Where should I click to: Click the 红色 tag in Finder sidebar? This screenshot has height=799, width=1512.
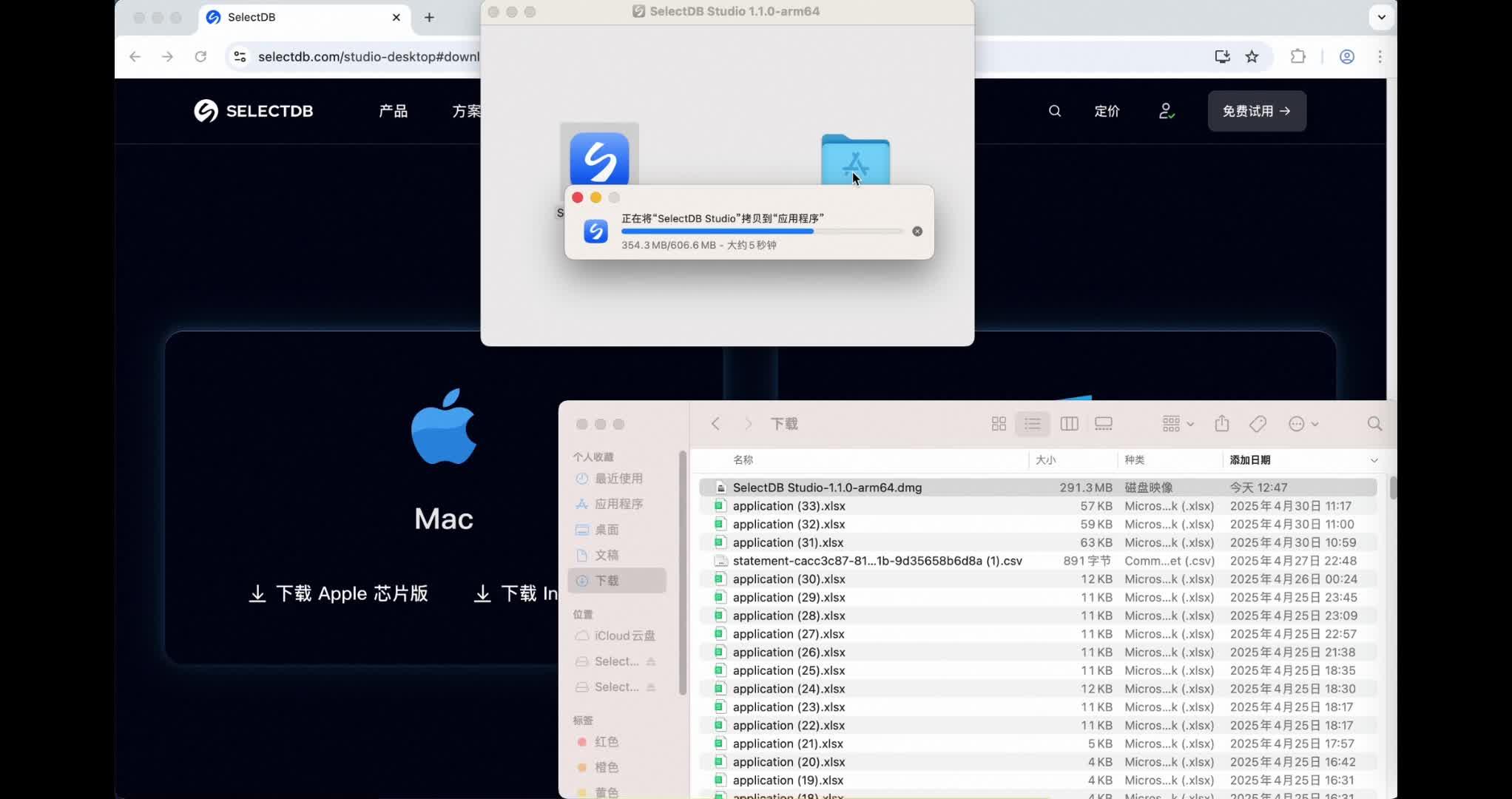[606, 741]
